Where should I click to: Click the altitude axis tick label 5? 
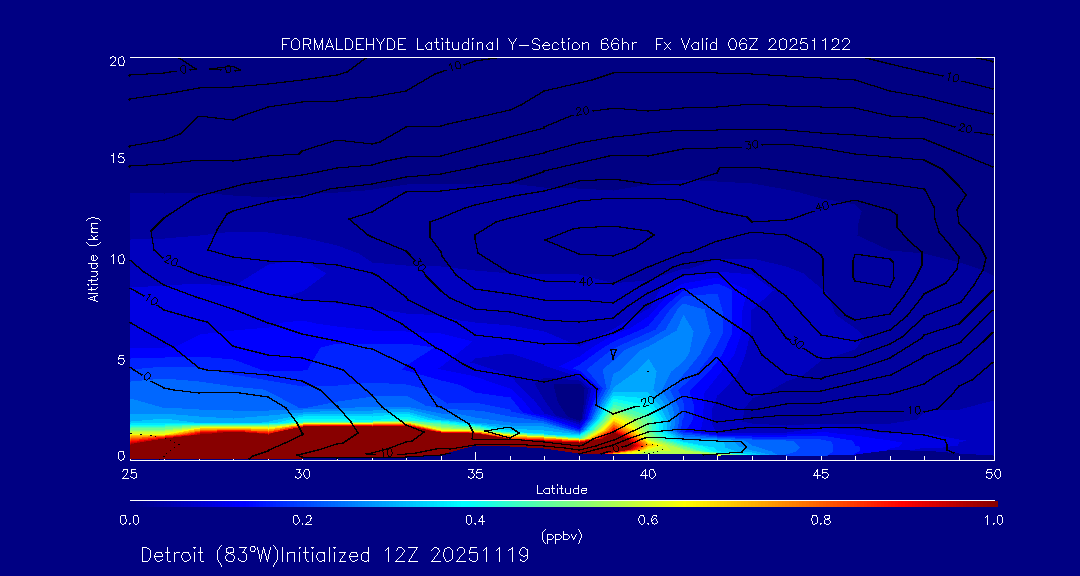coord(121,360)
